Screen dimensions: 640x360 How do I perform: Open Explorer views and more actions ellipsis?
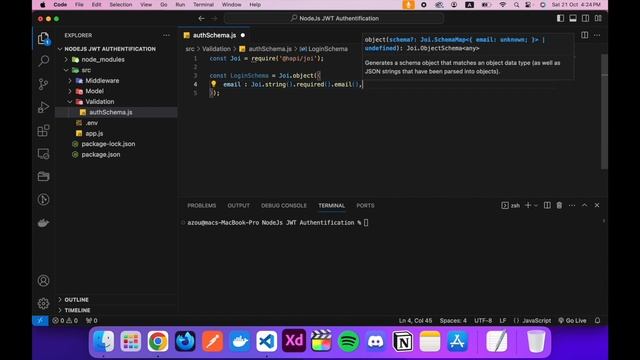pyautogui.click(x=167, y=35)
